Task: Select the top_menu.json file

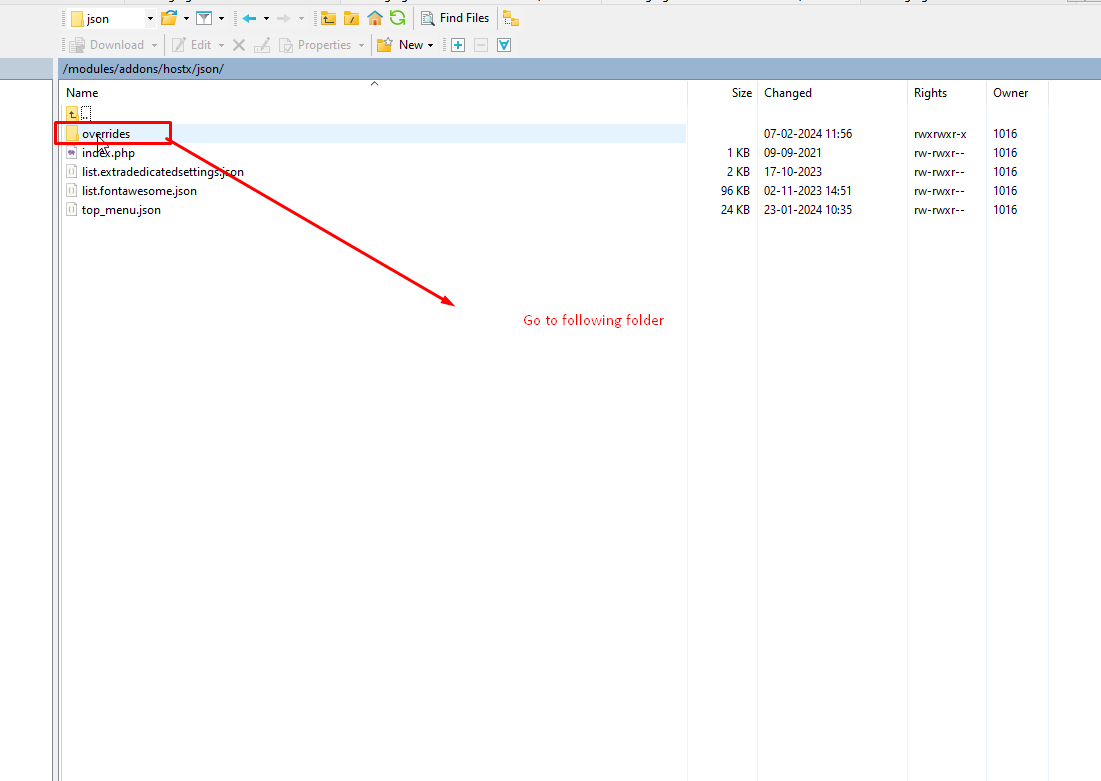Action: pos(121,210)
